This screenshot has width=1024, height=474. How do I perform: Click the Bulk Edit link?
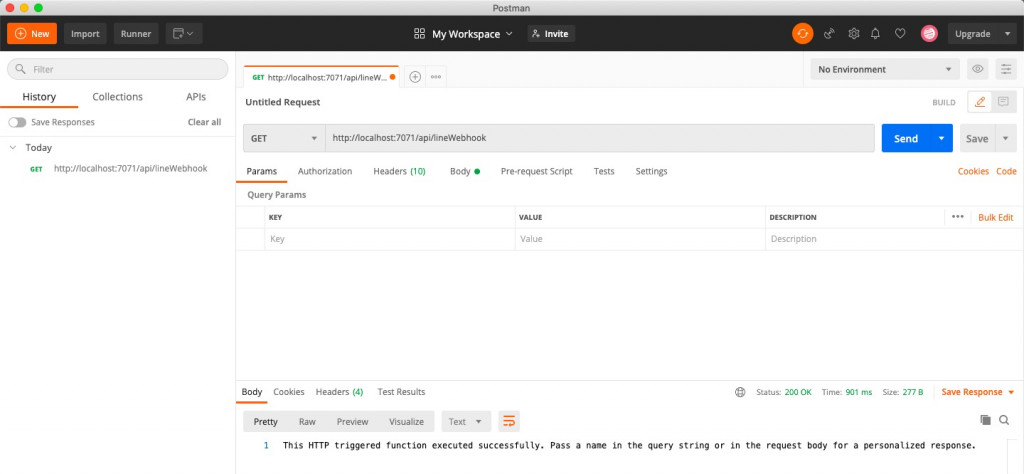pos(996,217)
